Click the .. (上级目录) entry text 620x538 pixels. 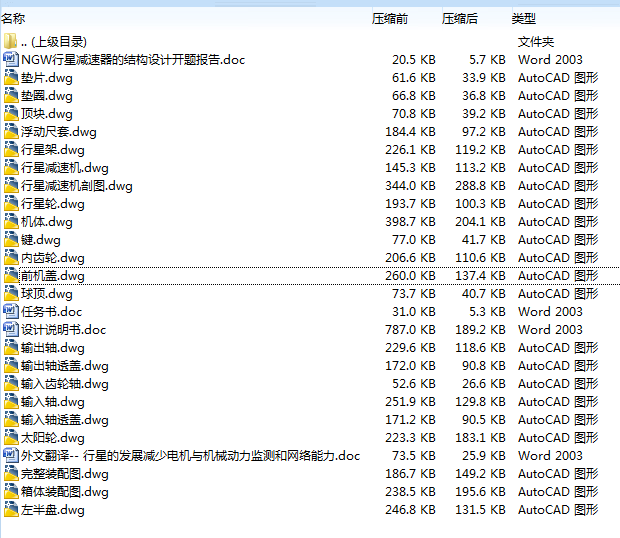tap(54, 42)
